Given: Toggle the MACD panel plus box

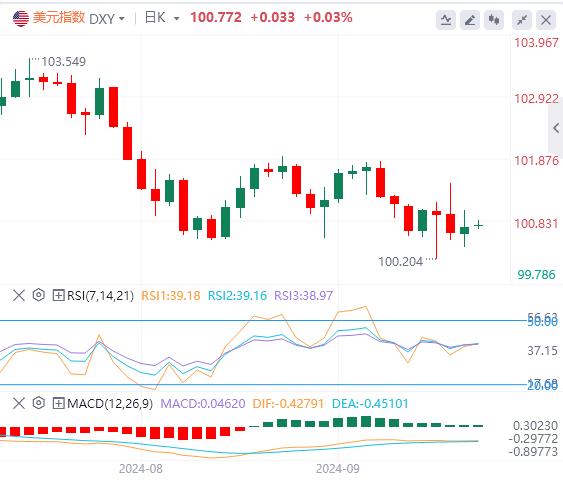Looking at the screenshot, I should click(58, 403).
